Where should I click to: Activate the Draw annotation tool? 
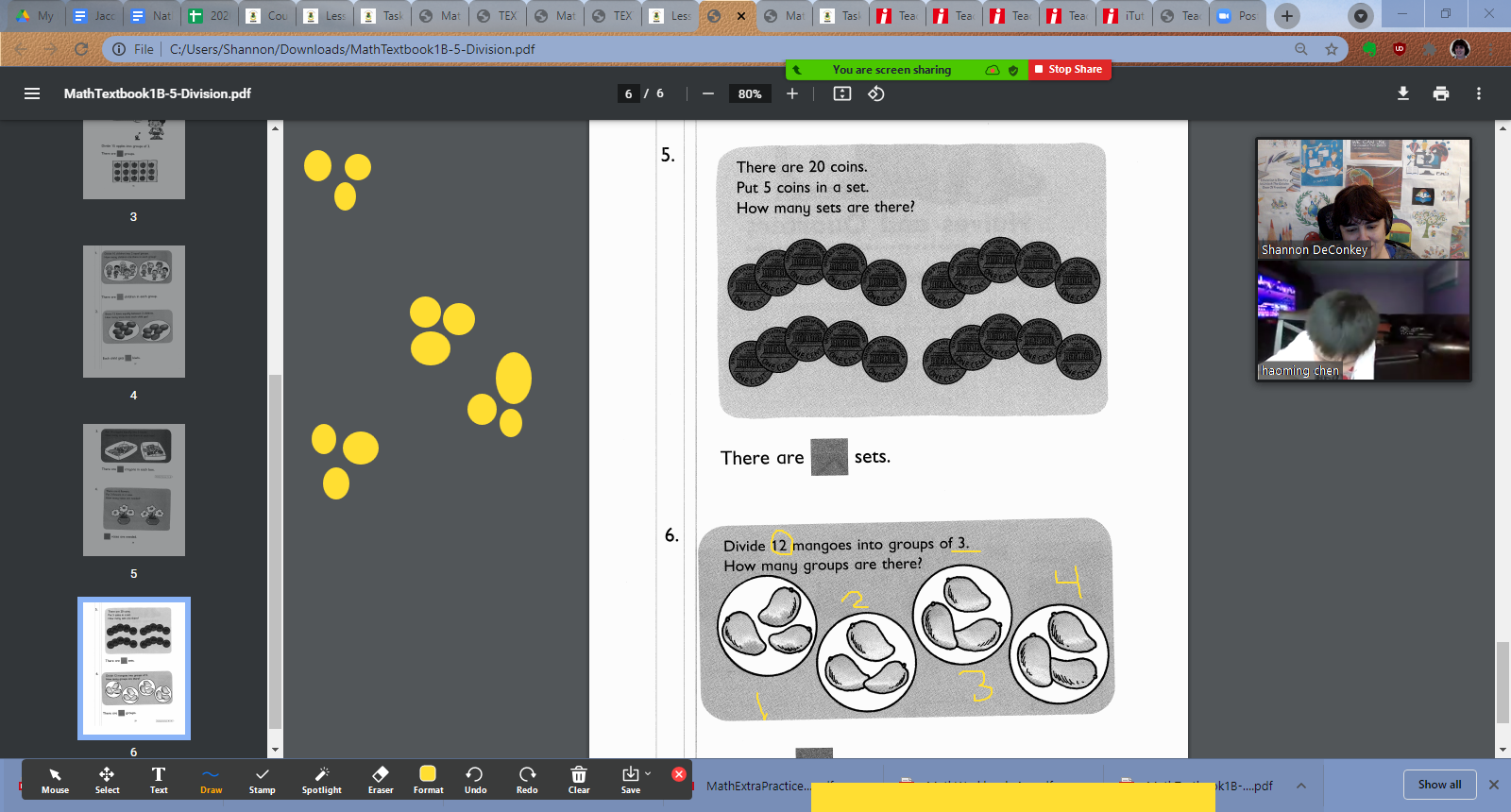point(211,780)
